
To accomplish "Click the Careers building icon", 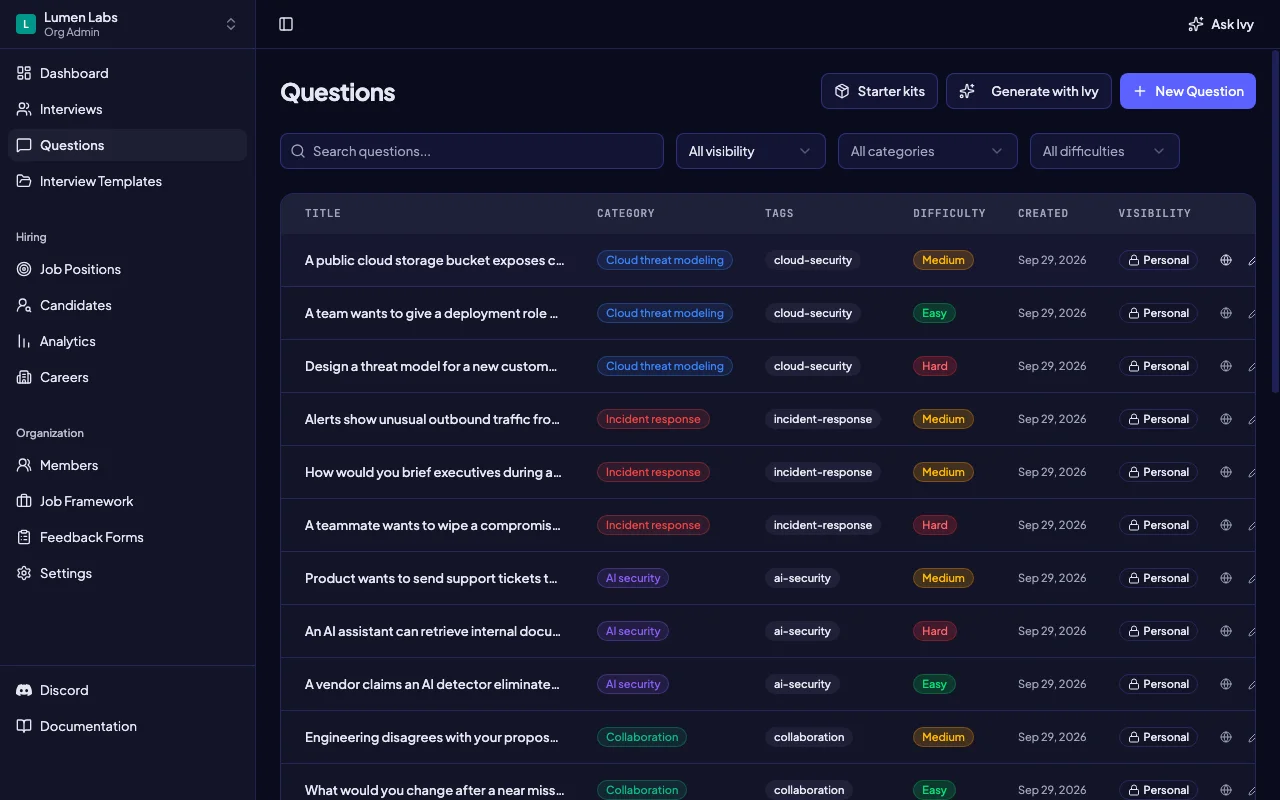I will (24, 377).
